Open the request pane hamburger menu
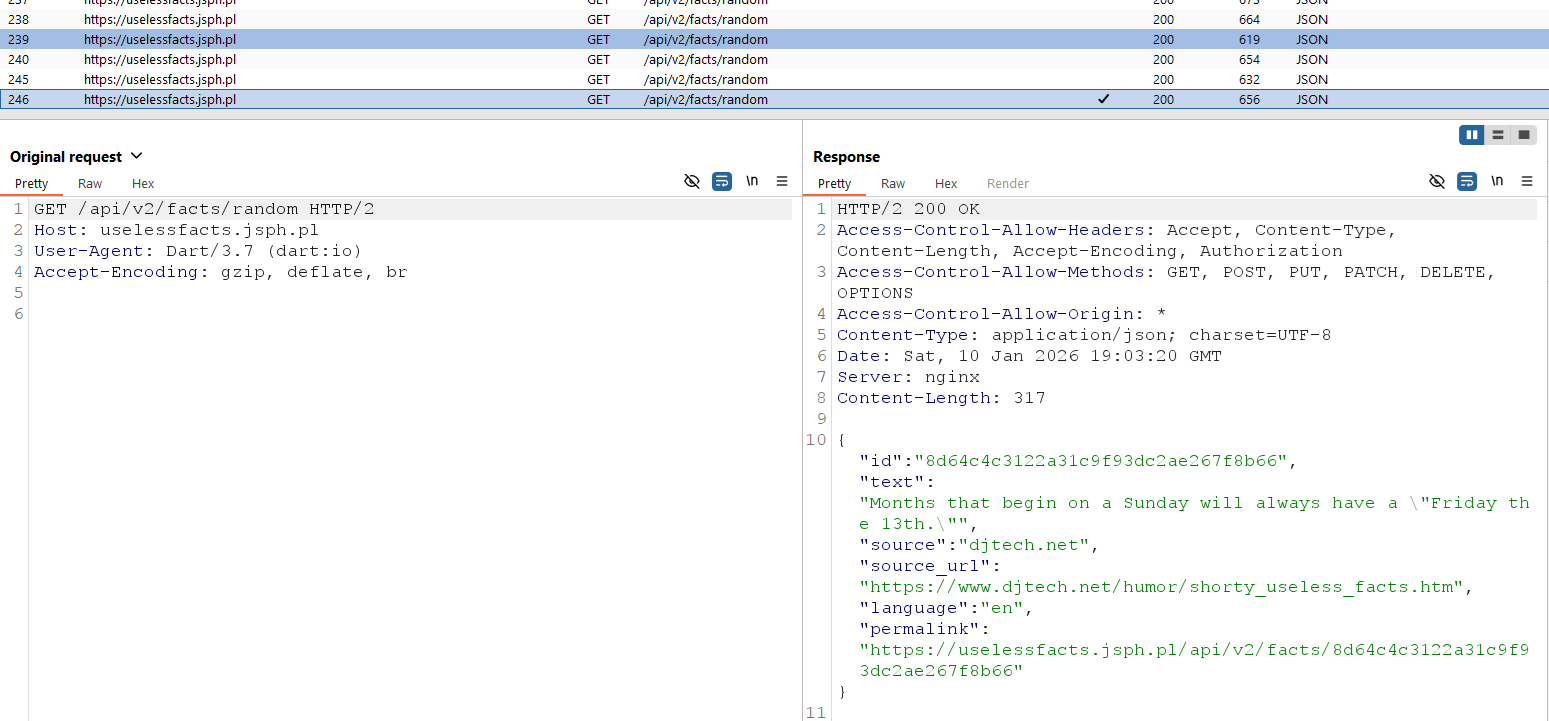The height and width of the screenshot is (721, 1549). pos(782,181)
